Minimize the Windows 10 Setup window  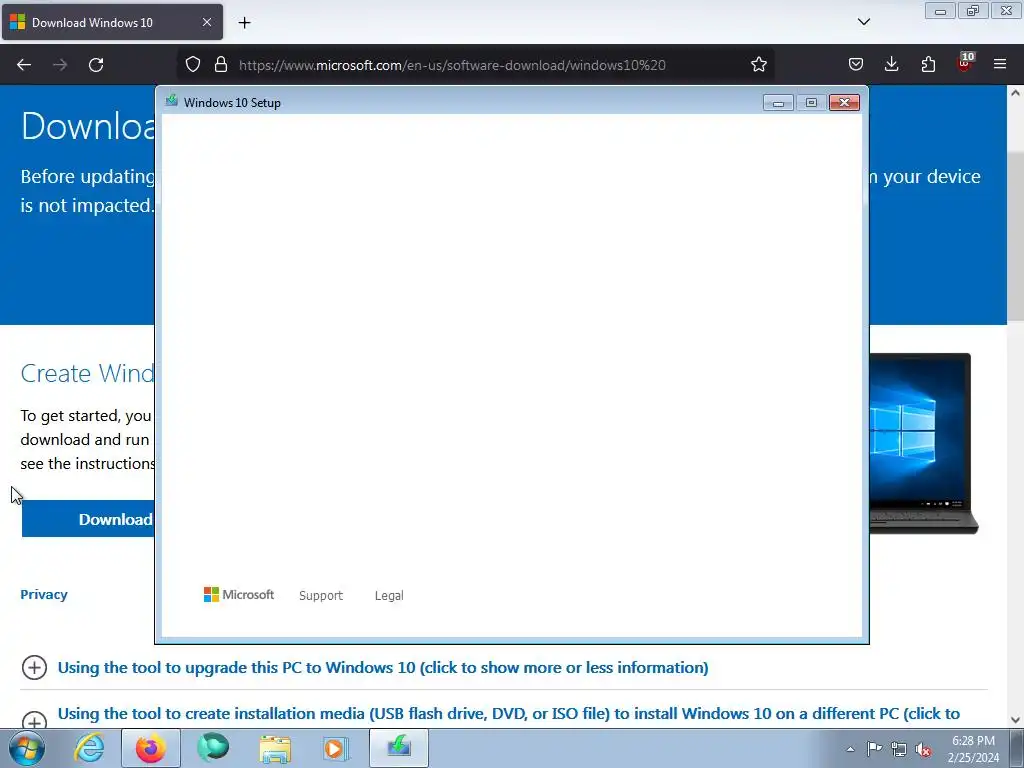click(x=778, y=103)
